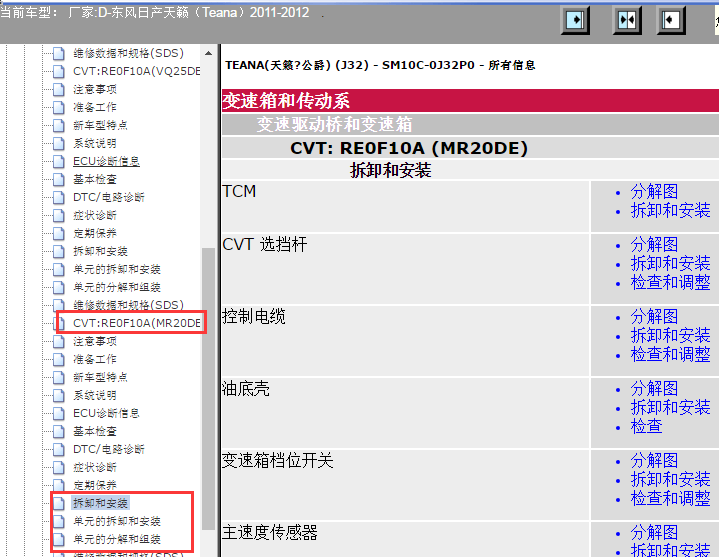Open 分解图 link for 主速度传感器
This screenshot has width=719, height=557.
click(x=654, y=533)
